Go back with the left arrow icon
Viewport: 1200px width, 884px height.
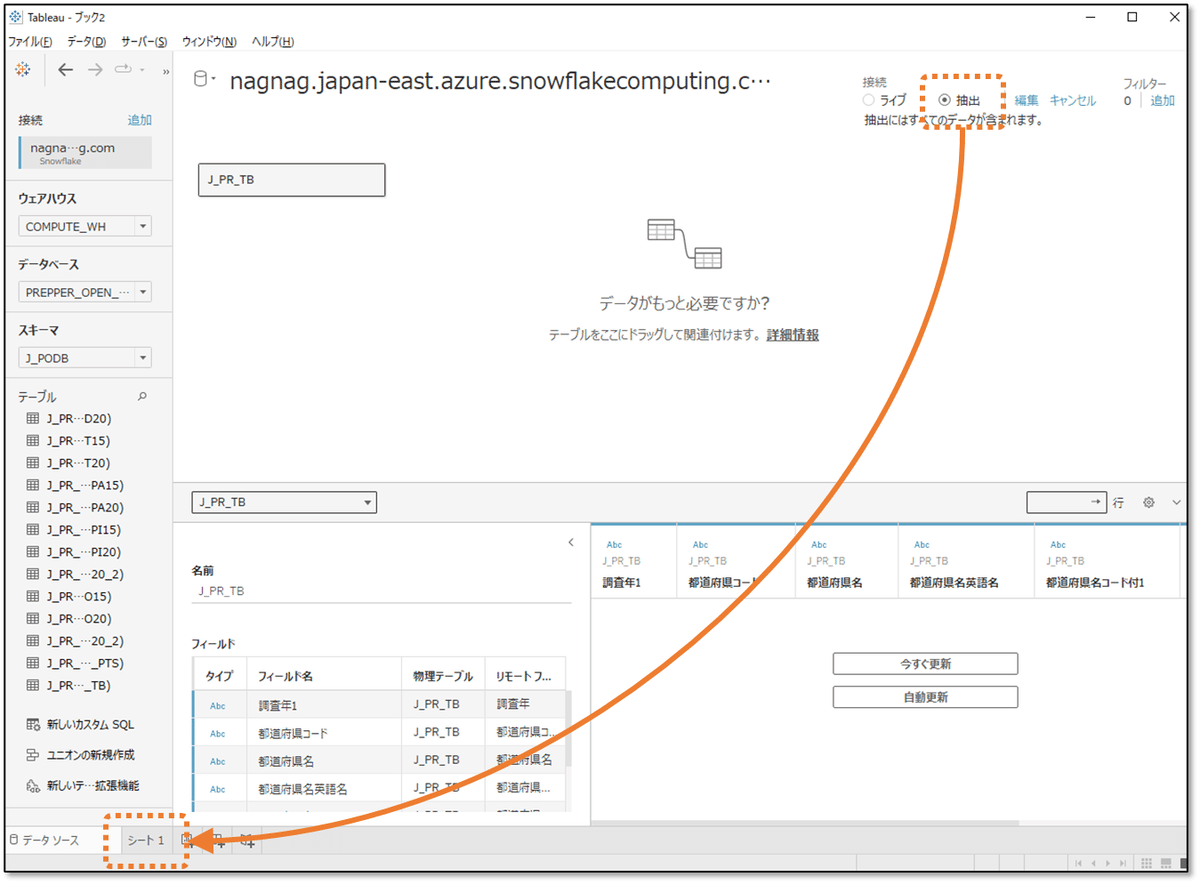click(65, 70)
